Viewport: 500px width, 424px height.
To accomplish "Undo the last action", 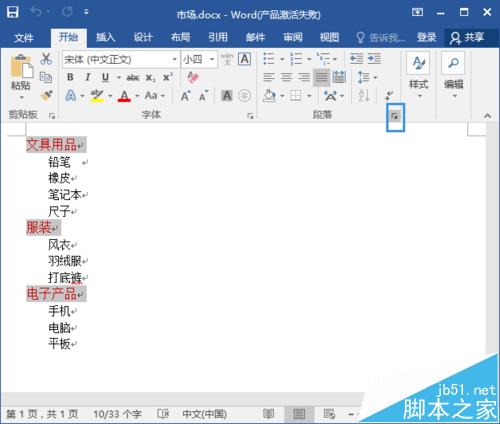I will [36, 12].
